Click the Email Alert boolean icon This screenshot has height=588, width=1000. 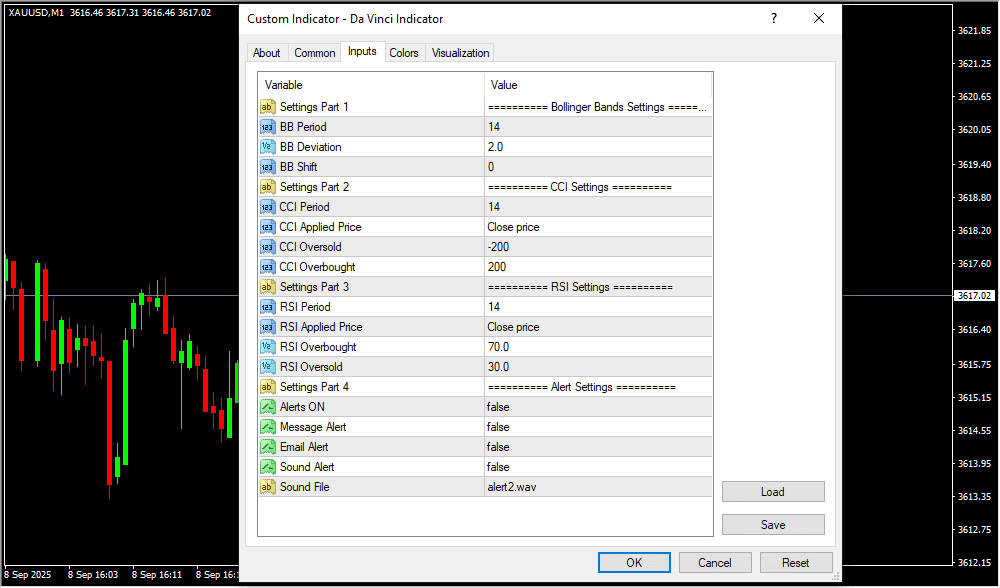tap(267, 447)
